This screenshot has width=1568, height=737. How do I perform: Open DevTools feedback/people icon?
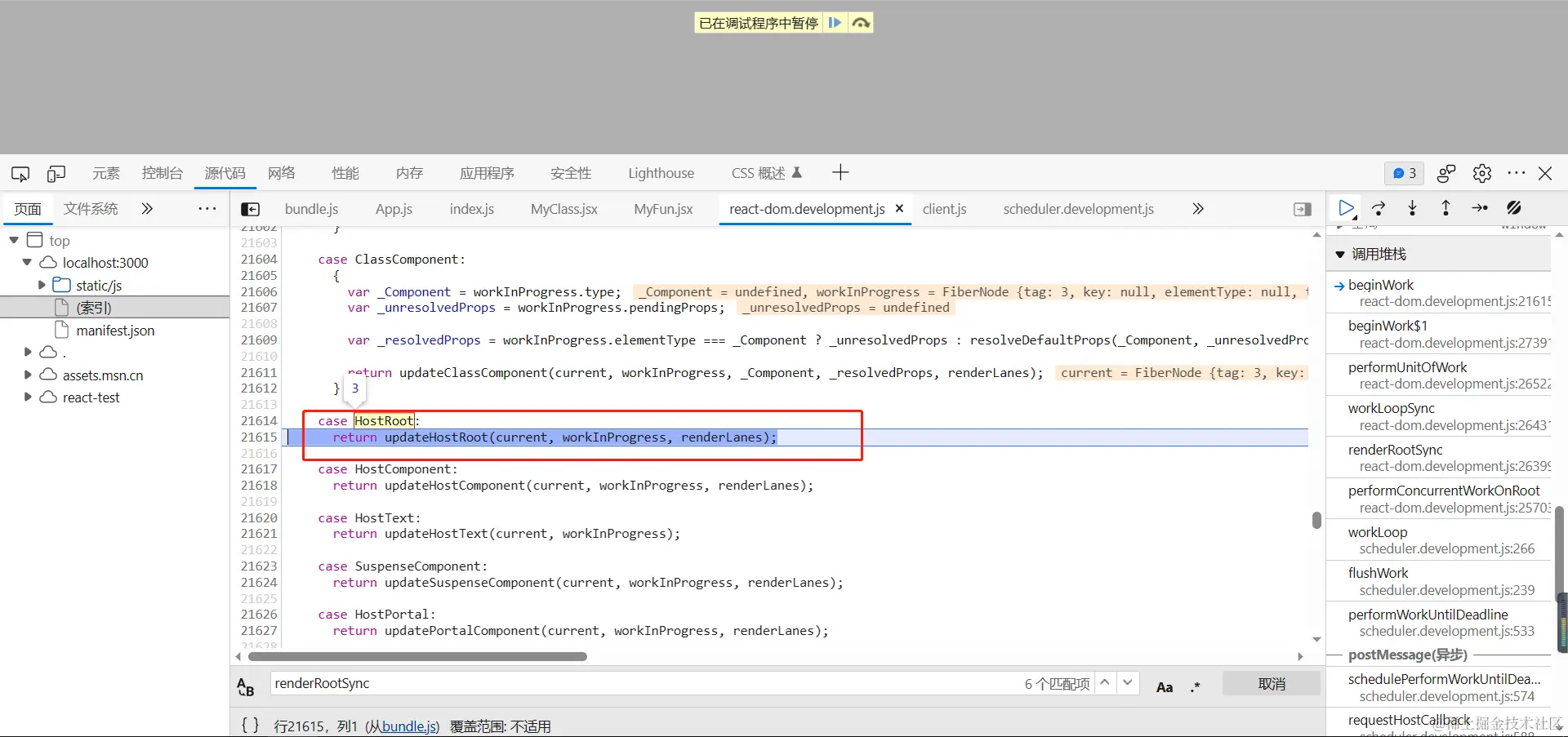[1446, 173]
